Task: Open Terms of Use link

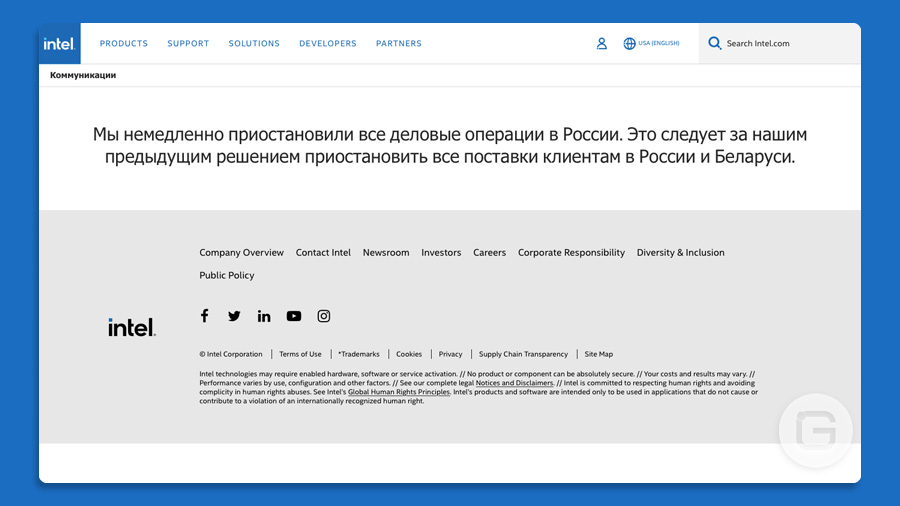Action: click(300, 354)
